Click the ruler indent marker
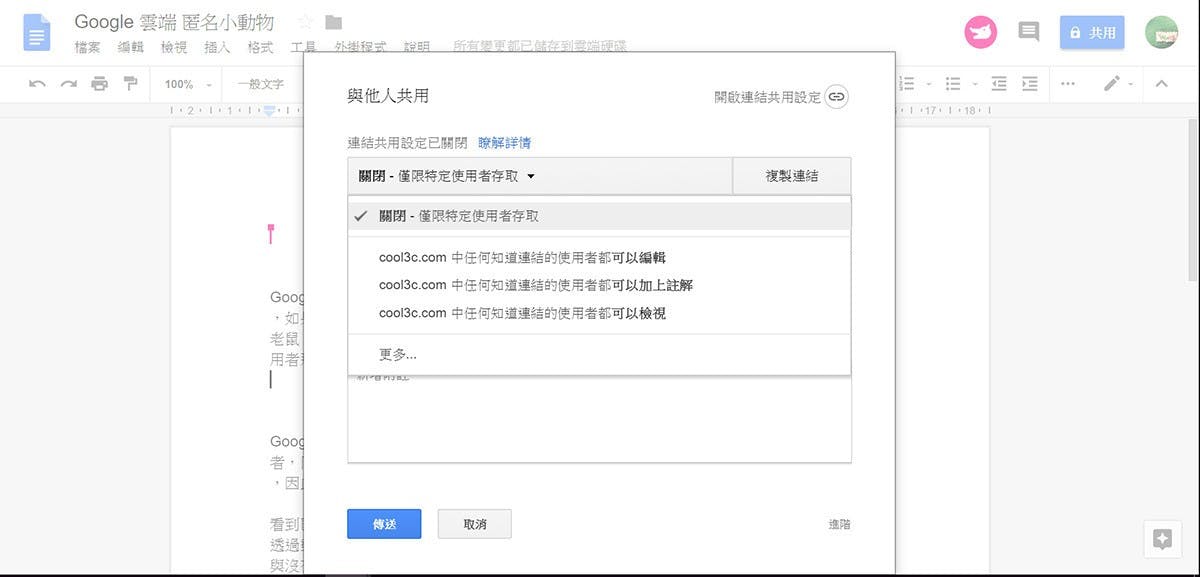1200x577 pixels. click(269, 111)
